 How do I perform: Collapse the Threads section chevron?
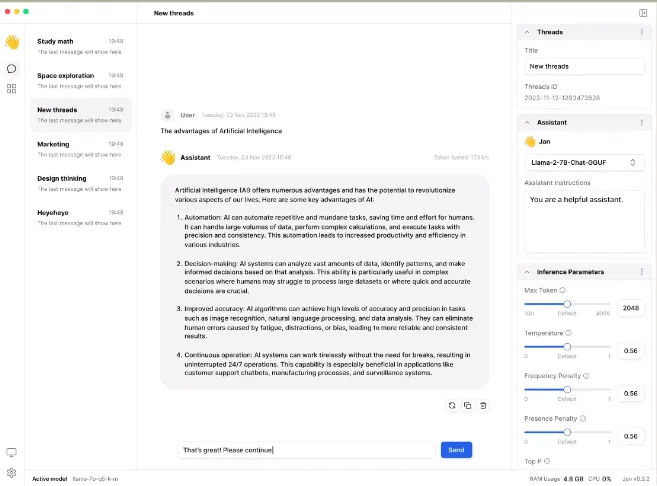527,32
